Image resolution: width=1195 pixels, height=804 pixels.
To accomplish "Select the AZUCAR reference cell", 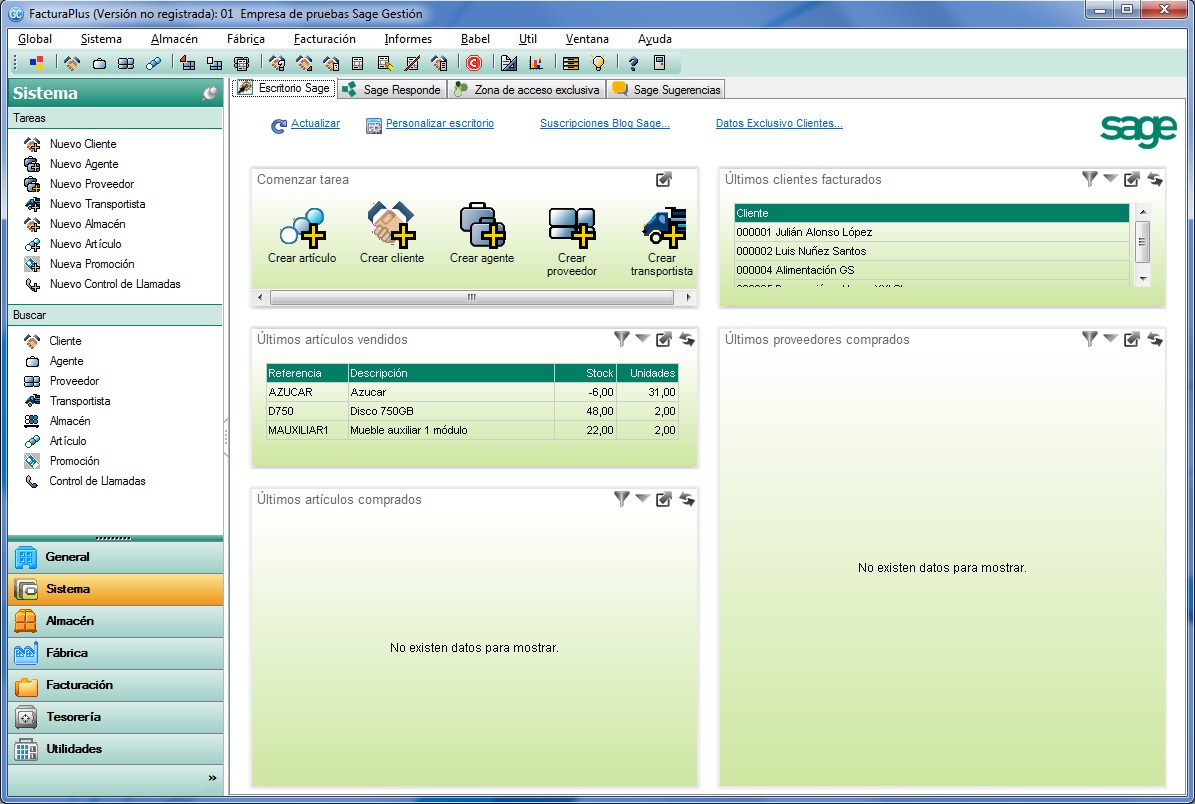I will (306, 392).
